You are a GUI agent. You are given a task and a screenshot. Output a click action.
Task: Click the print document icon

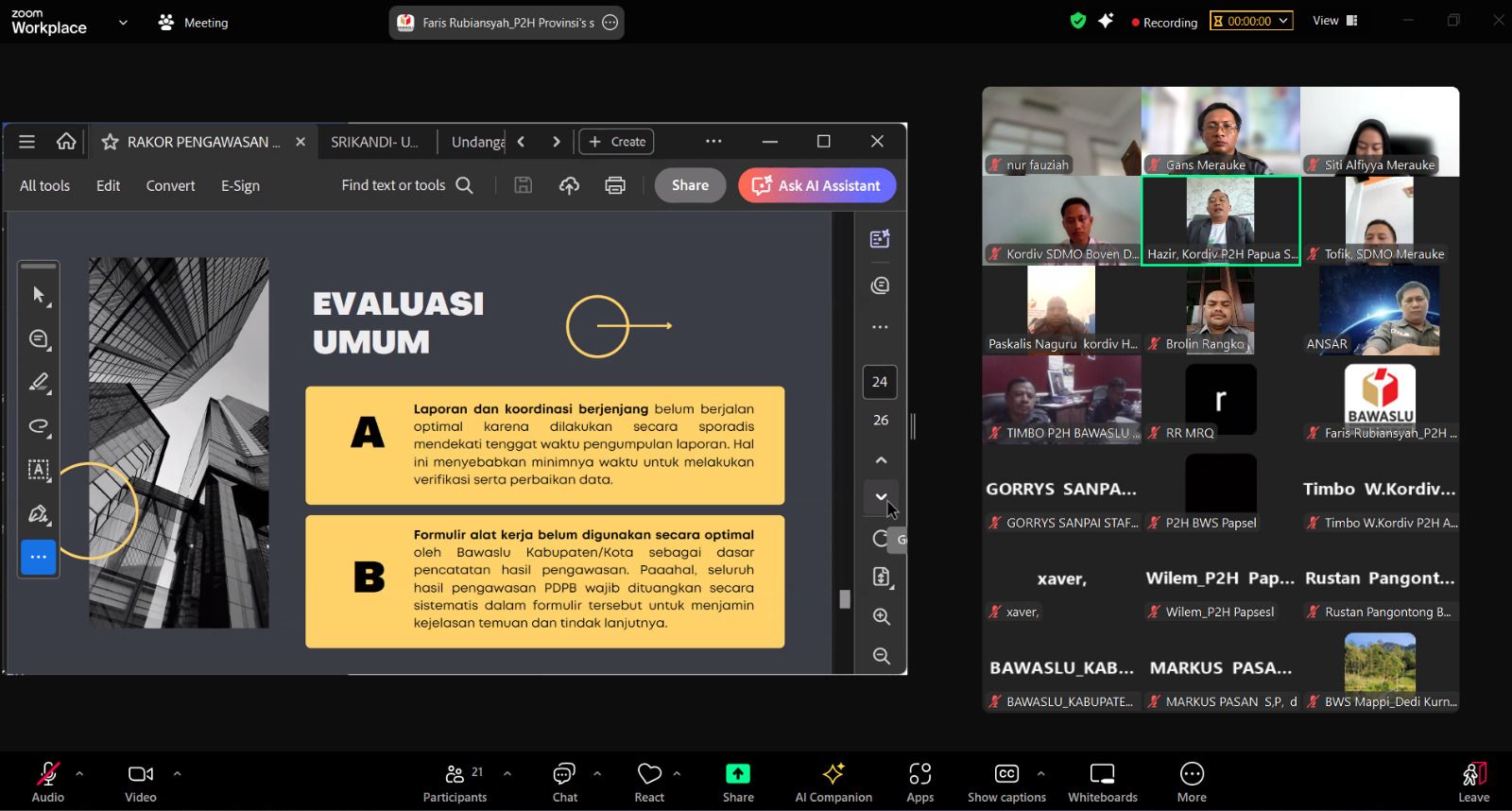pyautogui.click(x=615, y=185)
